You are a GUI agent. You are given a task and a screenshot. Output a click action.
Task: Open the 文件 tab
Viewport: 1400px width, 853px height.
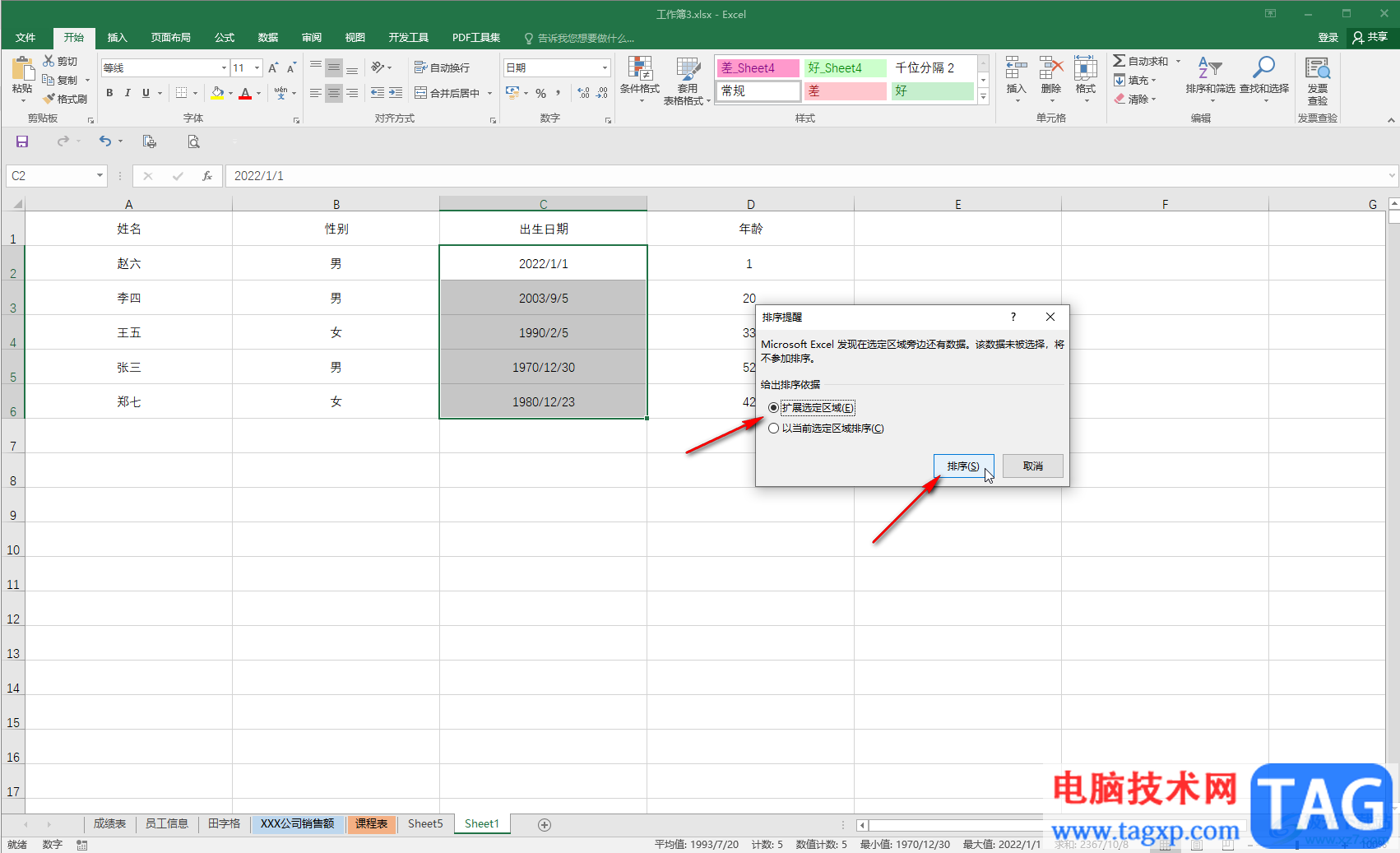25,37
